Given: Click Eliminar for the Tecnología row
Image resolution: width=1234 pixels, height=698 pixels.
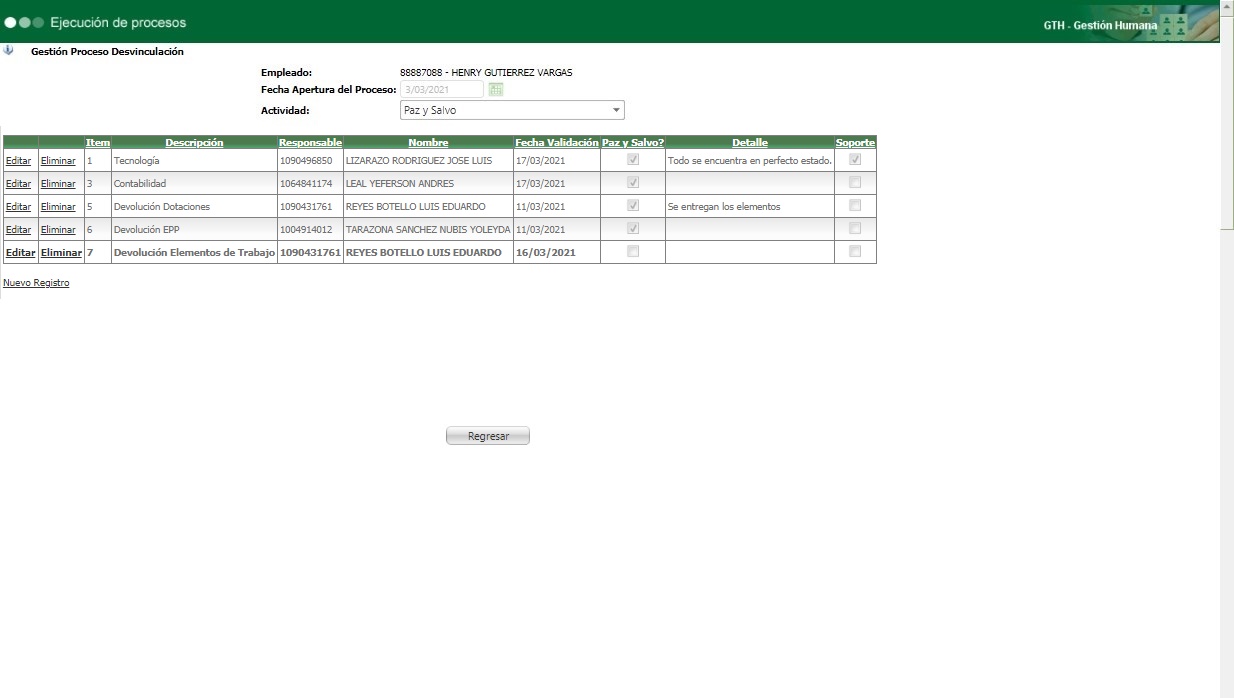Looking at the screenshot, I should [x=58, y=161].
